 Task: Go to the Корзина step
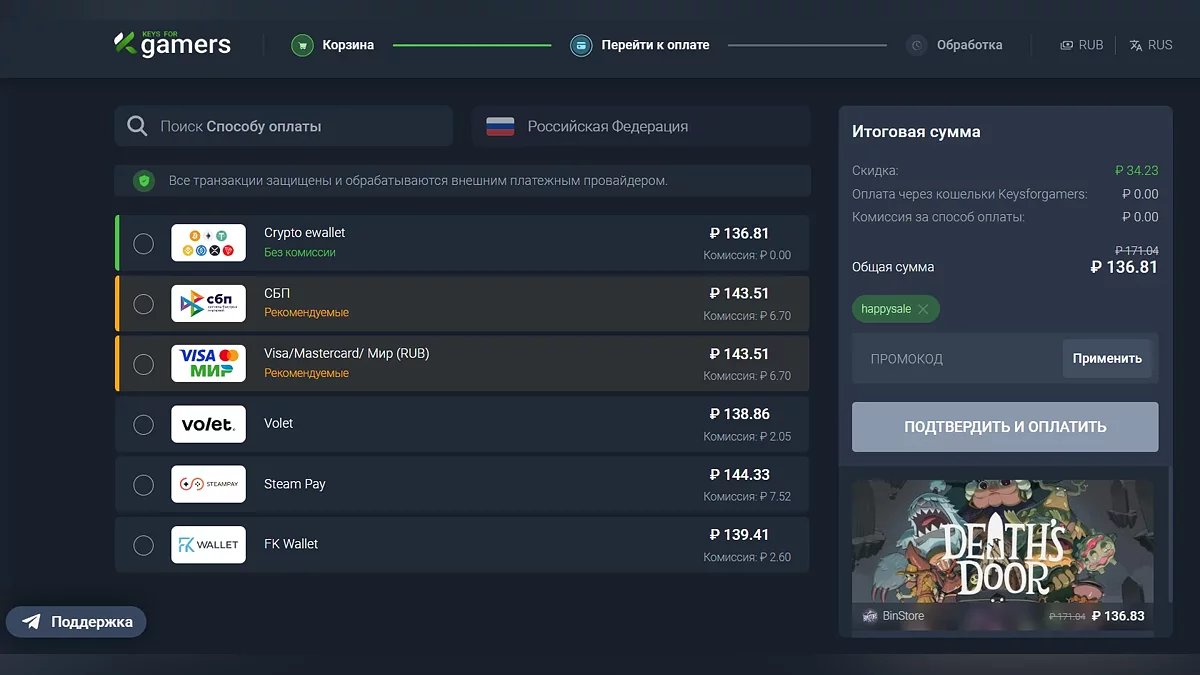click(347, 45)
